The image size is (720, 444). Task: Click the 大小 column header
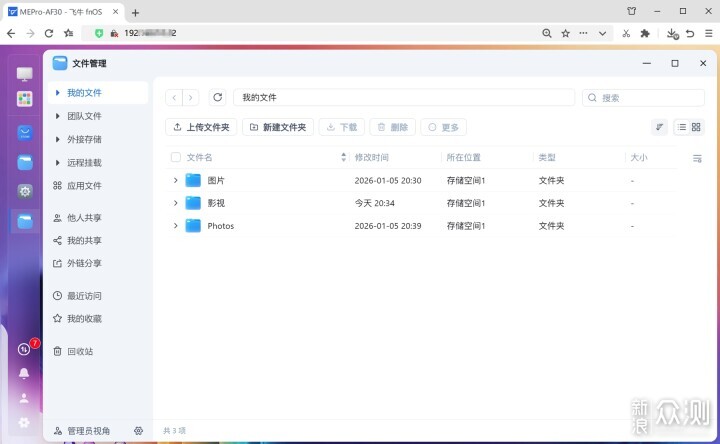pyautogui.click(x=639, y=157)
